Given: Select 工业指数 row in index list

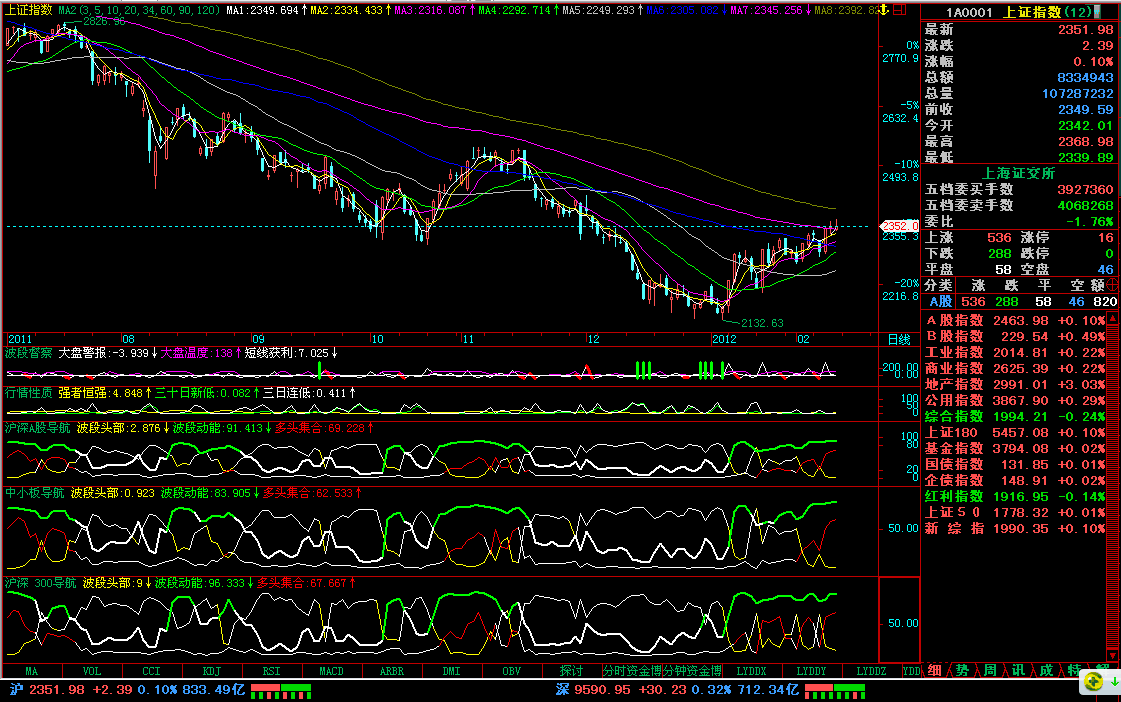Looking at the screenshot, I should coord(1015,352).
